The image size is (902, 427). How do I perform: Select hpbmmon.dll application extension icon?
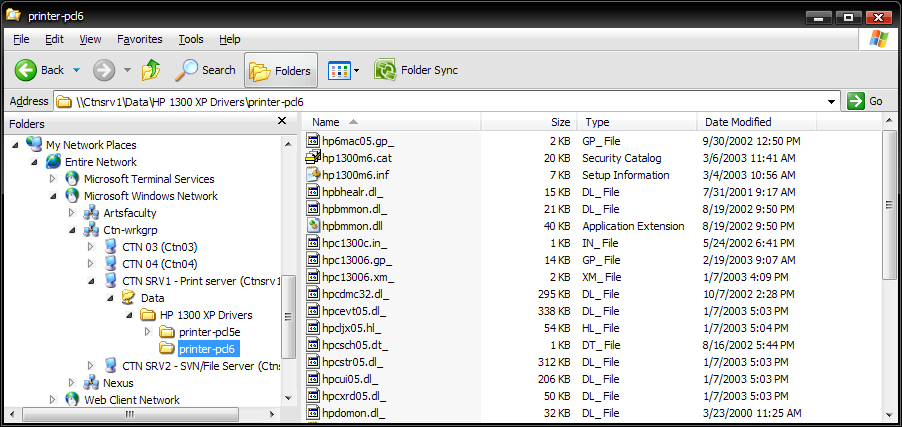(x=313, y=226)
